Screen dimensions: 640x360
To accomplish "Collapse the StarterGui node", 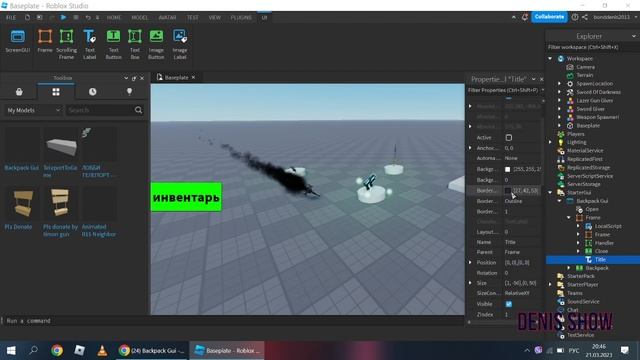I will click(550, 192).
